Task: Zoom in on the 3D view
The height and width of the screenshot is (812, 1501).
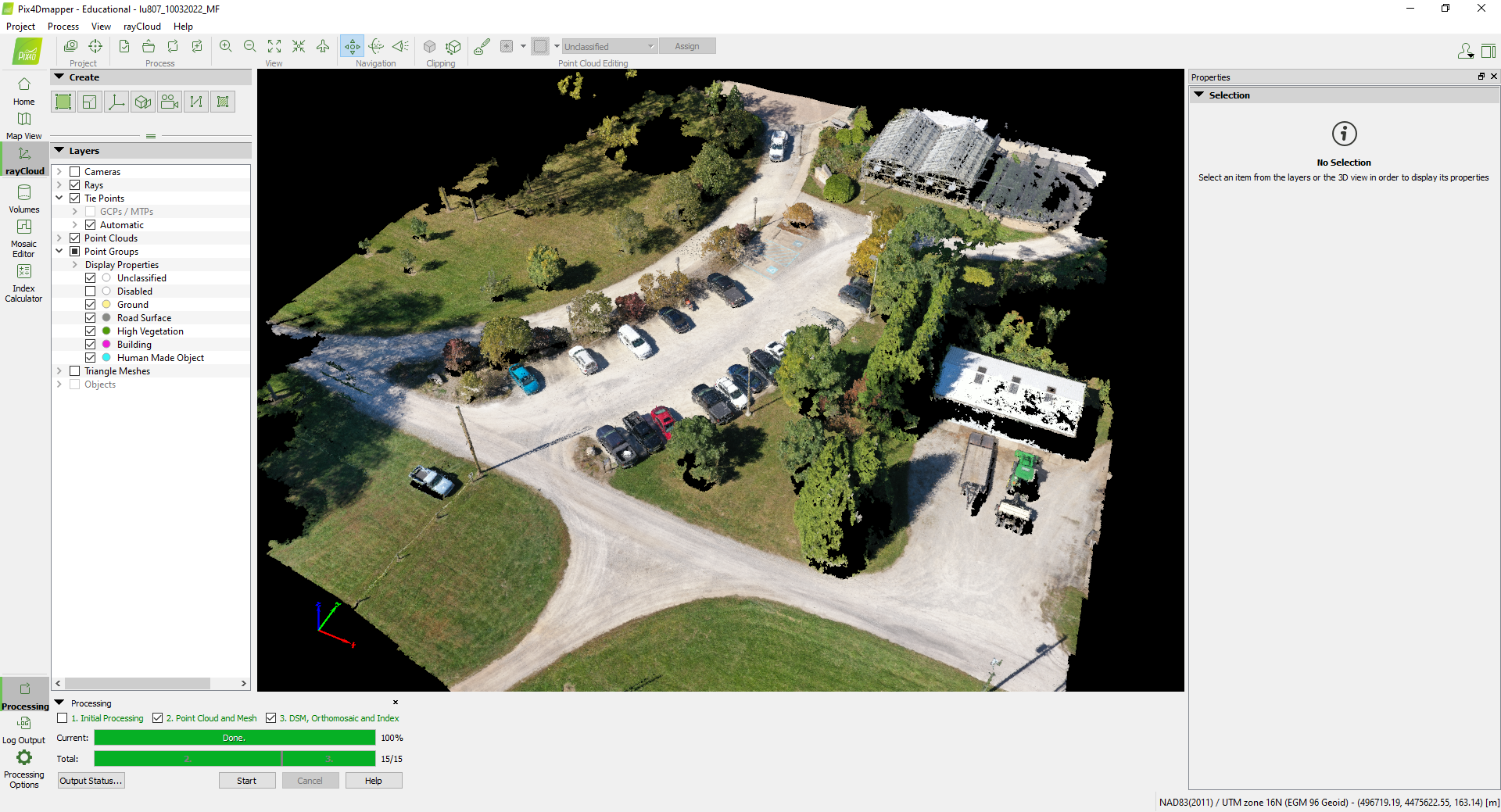Action: 226,46
